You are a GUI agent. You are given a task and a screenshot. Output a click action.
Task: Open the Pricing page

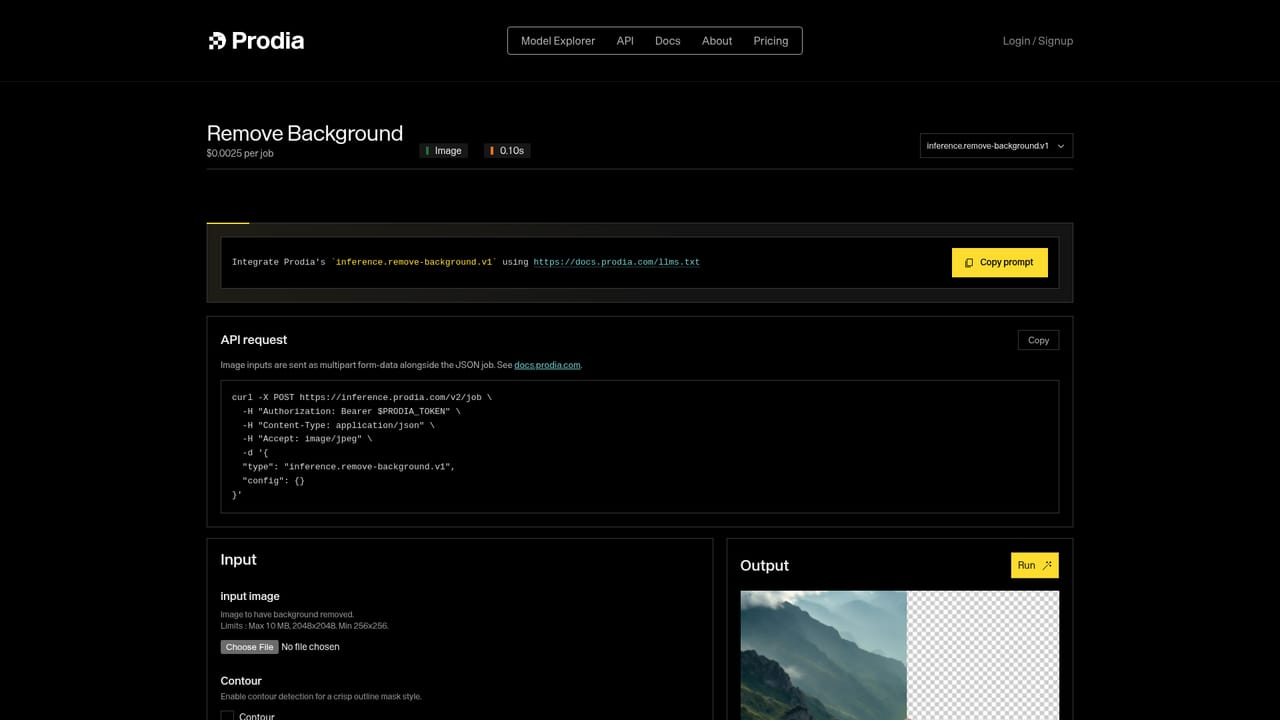(x=771, y=41)
